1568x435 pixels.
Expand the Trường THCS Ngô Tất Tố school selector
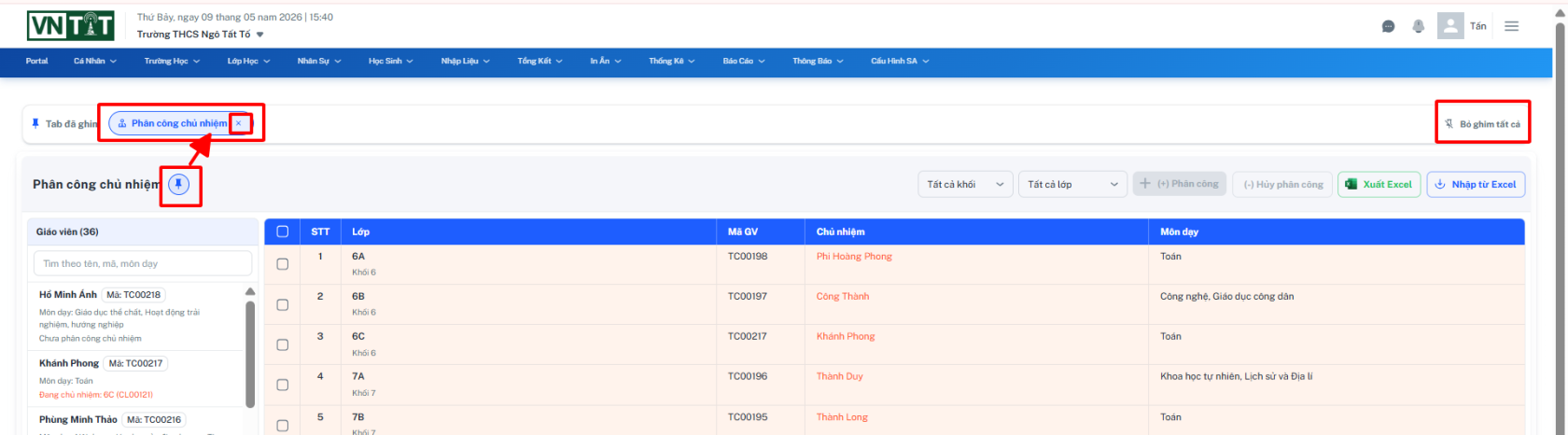[201, 35]
